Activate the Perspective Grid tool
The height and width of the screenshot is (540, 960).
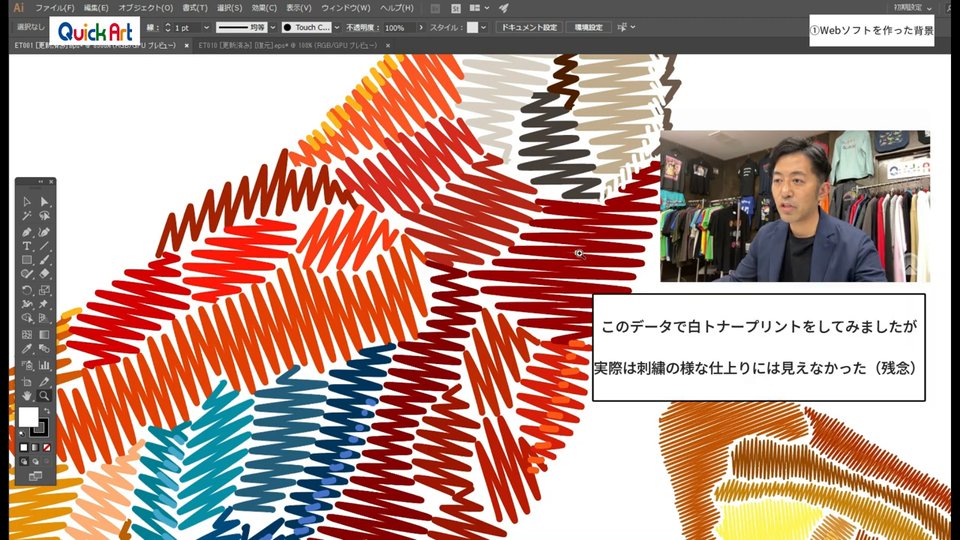click(x=44, y=318)
